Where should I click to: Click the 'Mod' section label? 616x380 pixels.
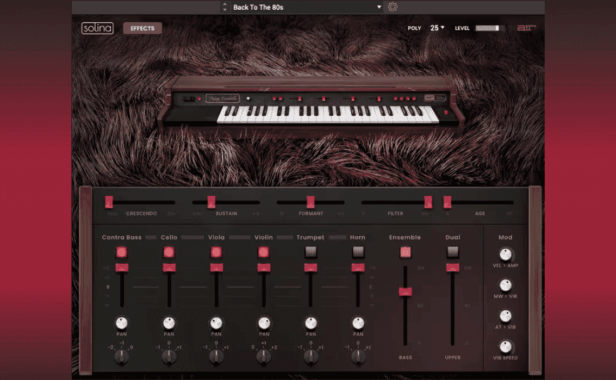click(505, 237)
